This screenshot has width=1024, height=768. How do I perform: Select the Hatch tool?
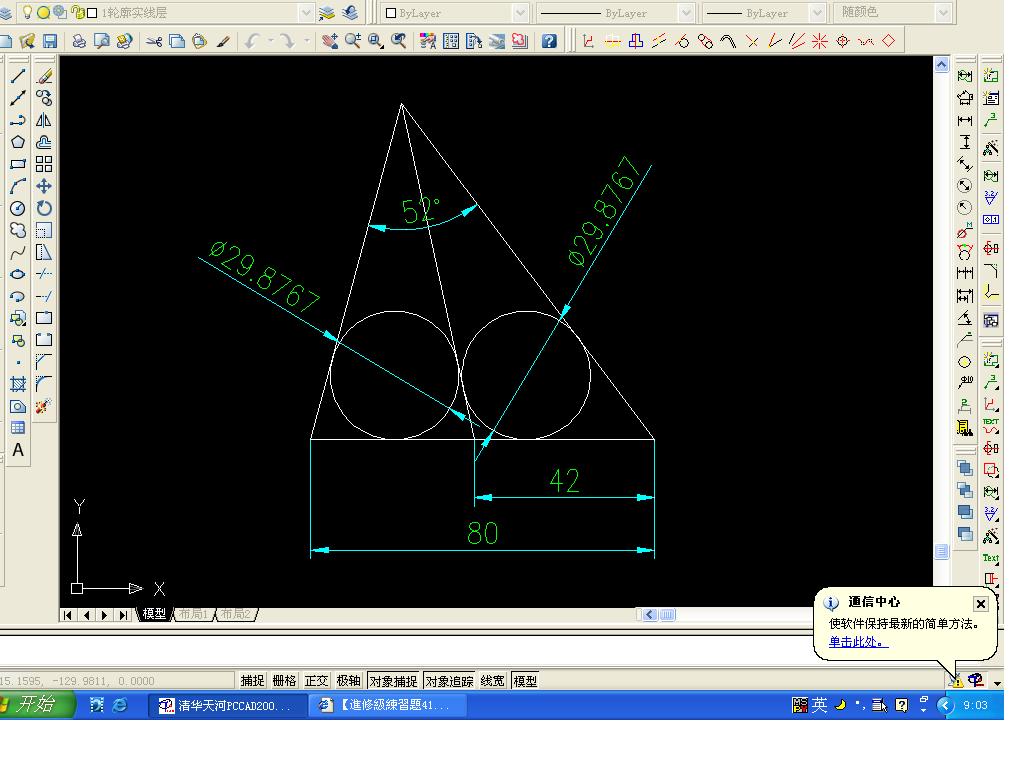click(x=18, y=384)
